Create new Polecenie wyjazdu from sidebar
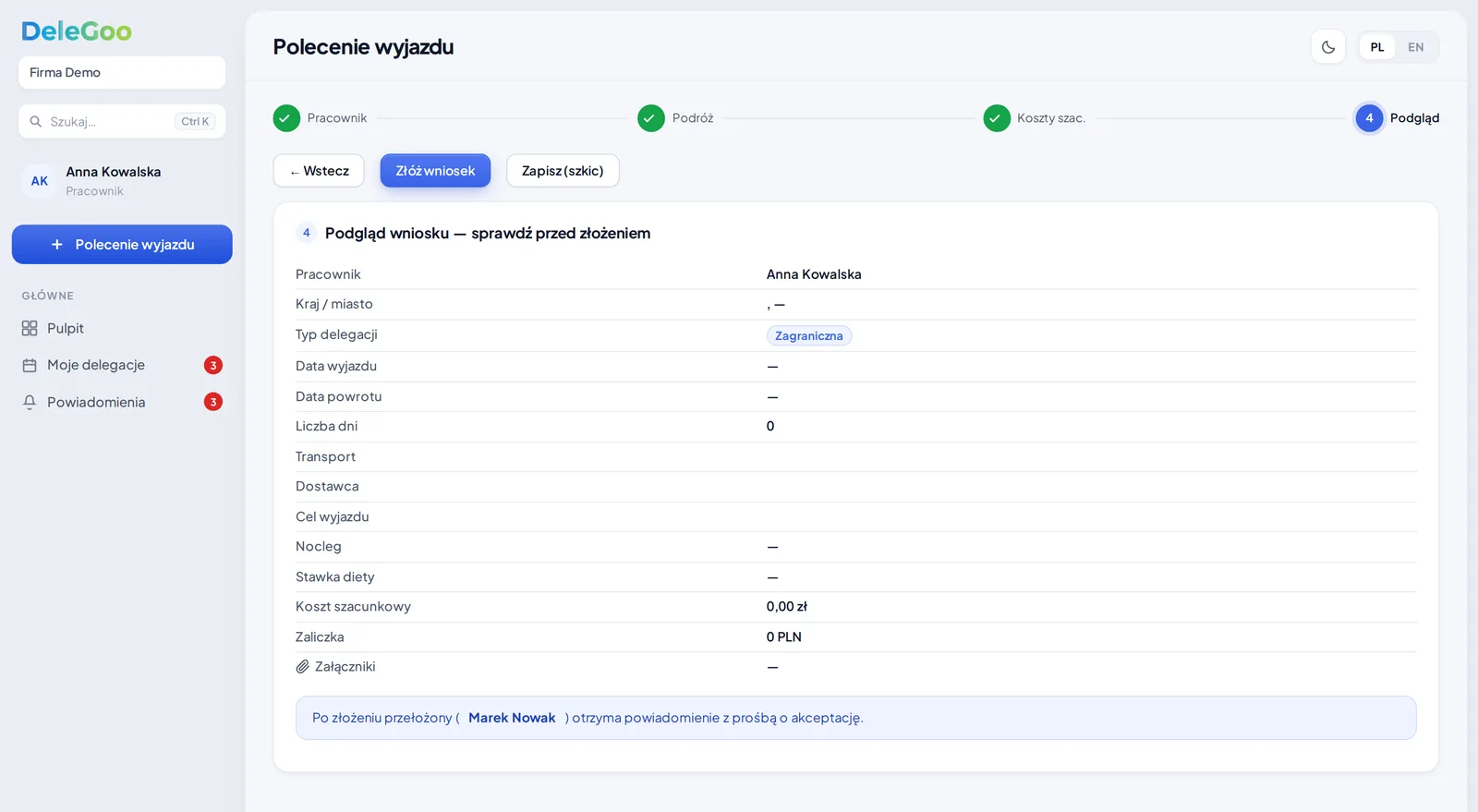Image resolution: width=1478 pixels, height=812 pixels. [122, 244]
